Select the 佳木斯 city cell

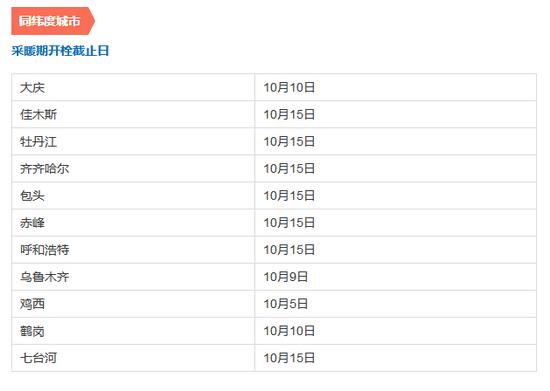[x=133, y=114]
